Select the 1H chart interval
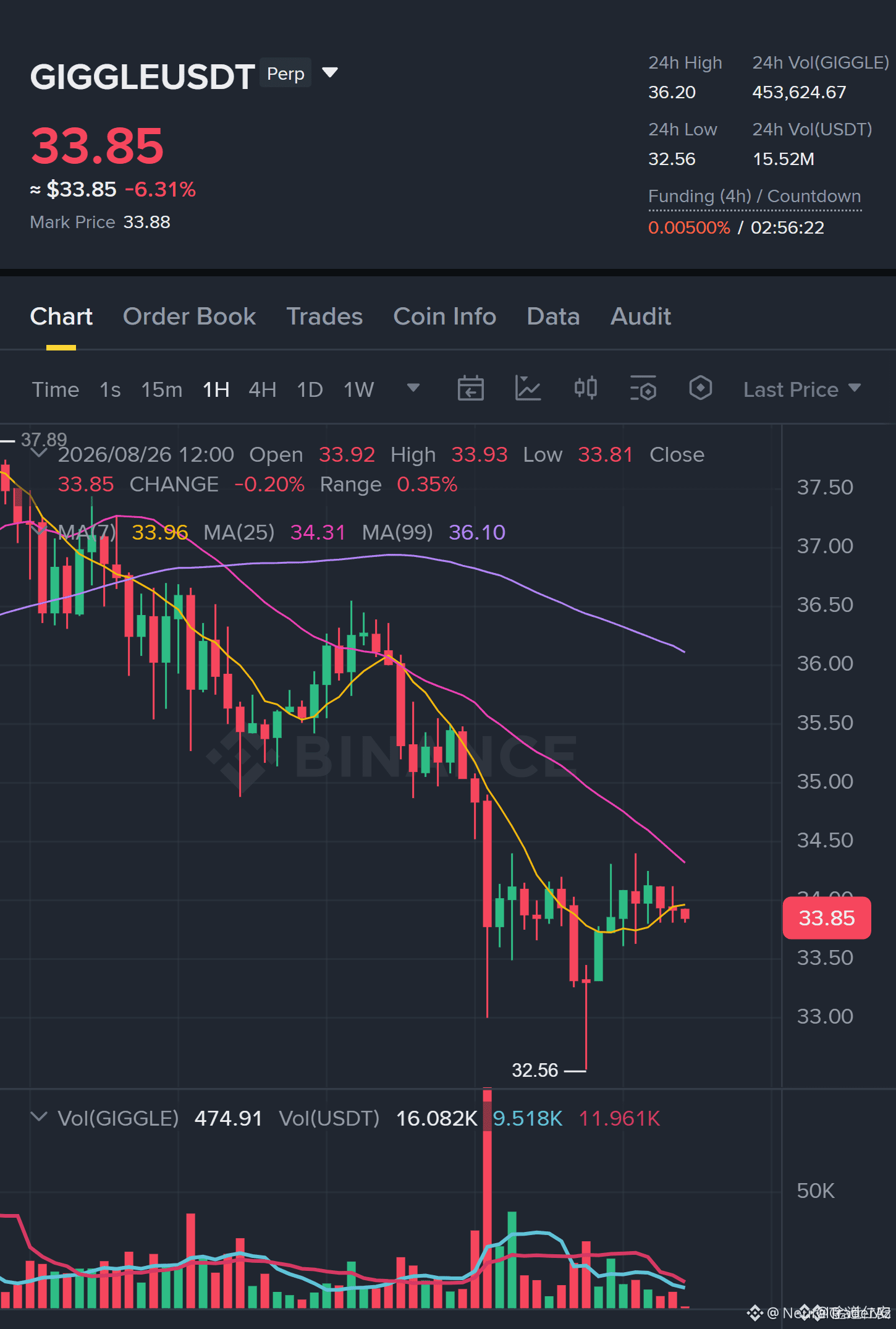The image size is (896, 1329). pos(216,389)
